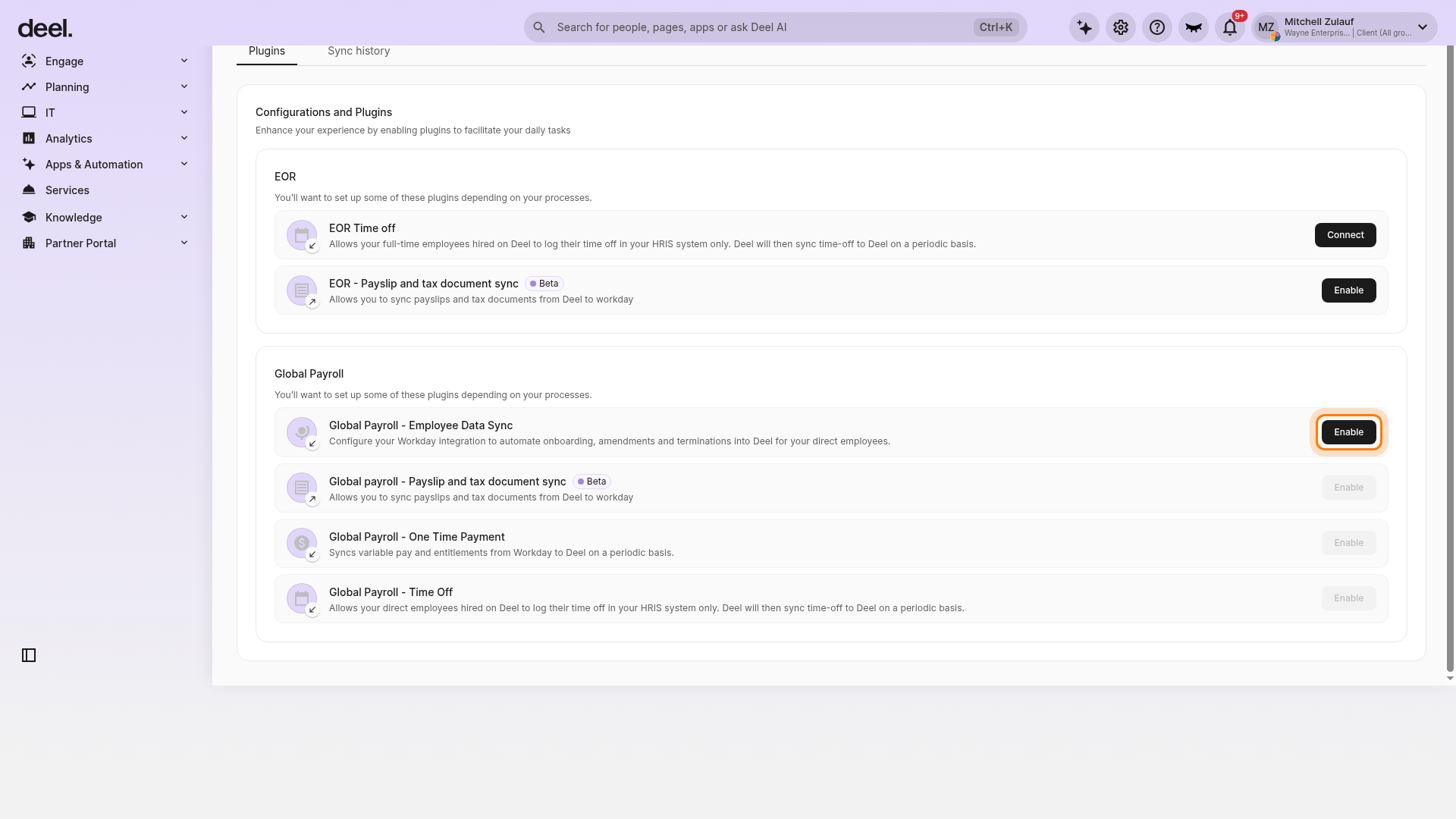Focus the search people, pages, apps field
The height and width of the screenshot is (819, 1456).
(775, 27)
